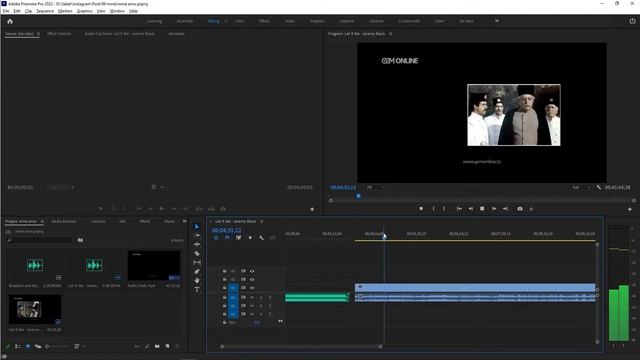Click Export Frame camera in Program monitor

[x=520, y=209]
